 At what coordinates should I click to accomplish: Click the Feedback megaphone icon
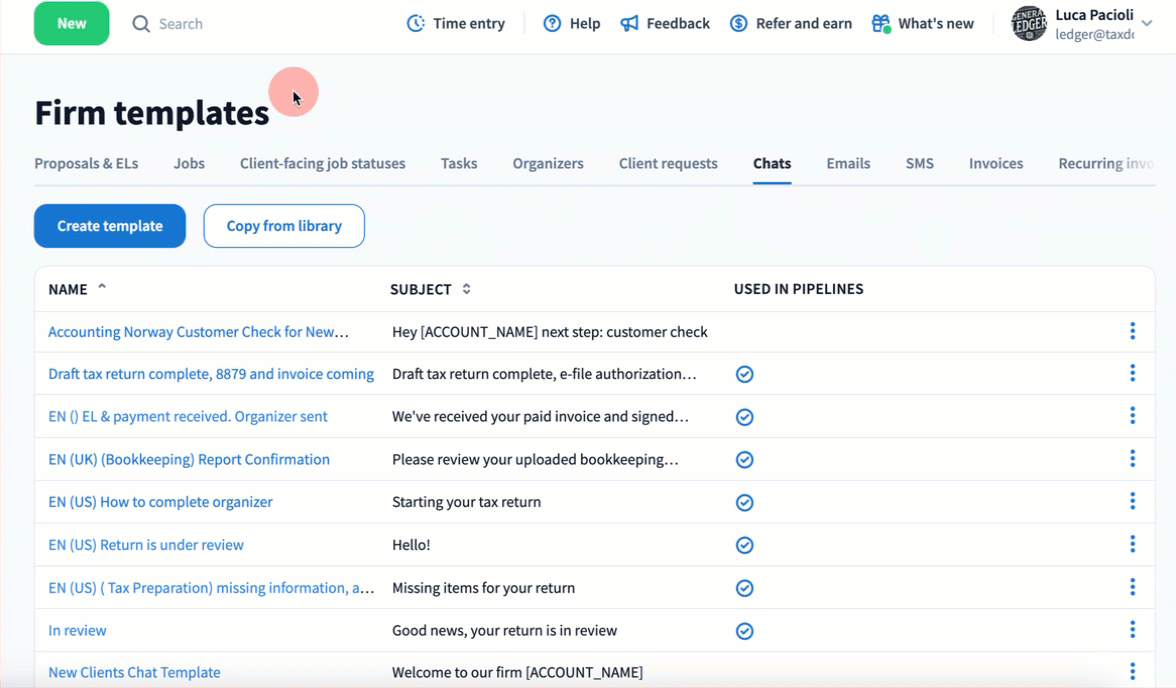(x=629, y=23)
